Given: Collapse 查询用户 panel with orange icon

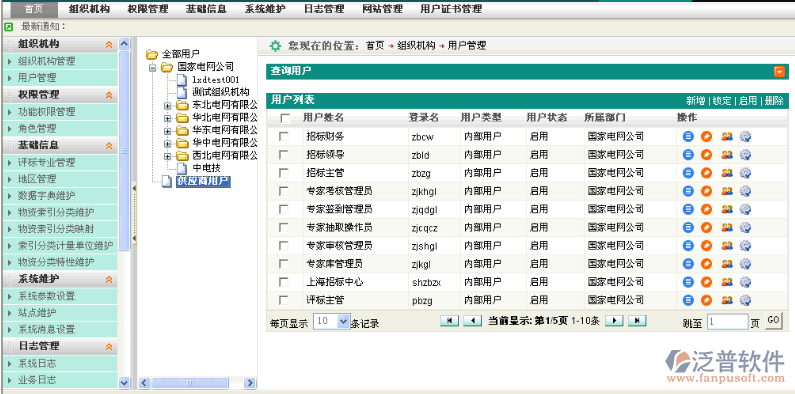Looking at the screenshot, I should (779, 71).
